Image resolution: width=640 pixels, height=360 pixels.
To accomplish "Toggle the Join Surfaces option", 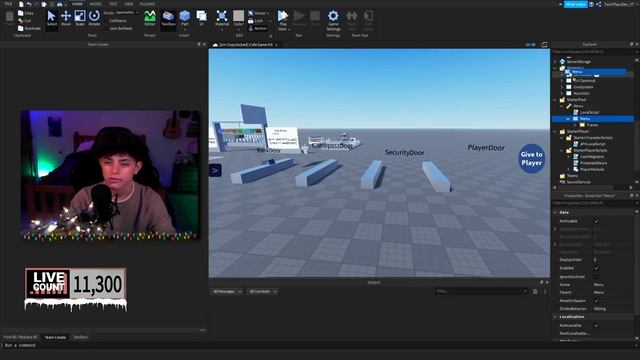I will pos(120,29).
